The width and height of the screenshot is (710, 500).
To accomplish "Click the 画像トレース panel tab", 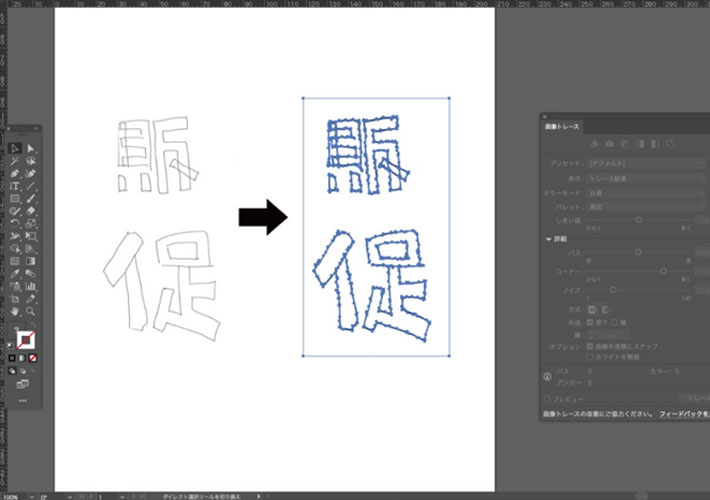I will pyautogui.click(x=563, y=126).
